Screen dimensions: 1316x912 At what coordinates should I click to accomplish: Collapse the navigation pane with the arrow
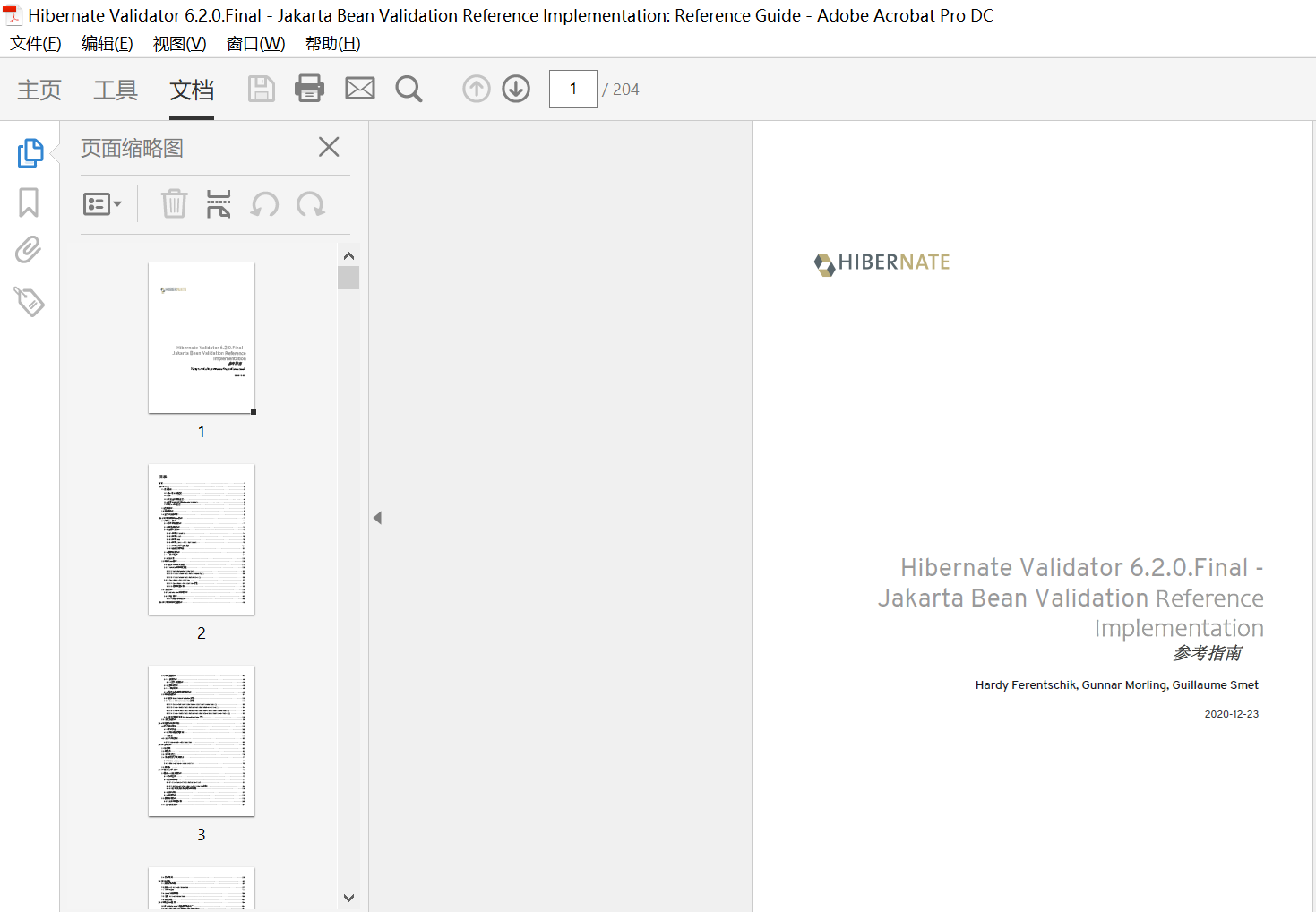tap(377, 517)
